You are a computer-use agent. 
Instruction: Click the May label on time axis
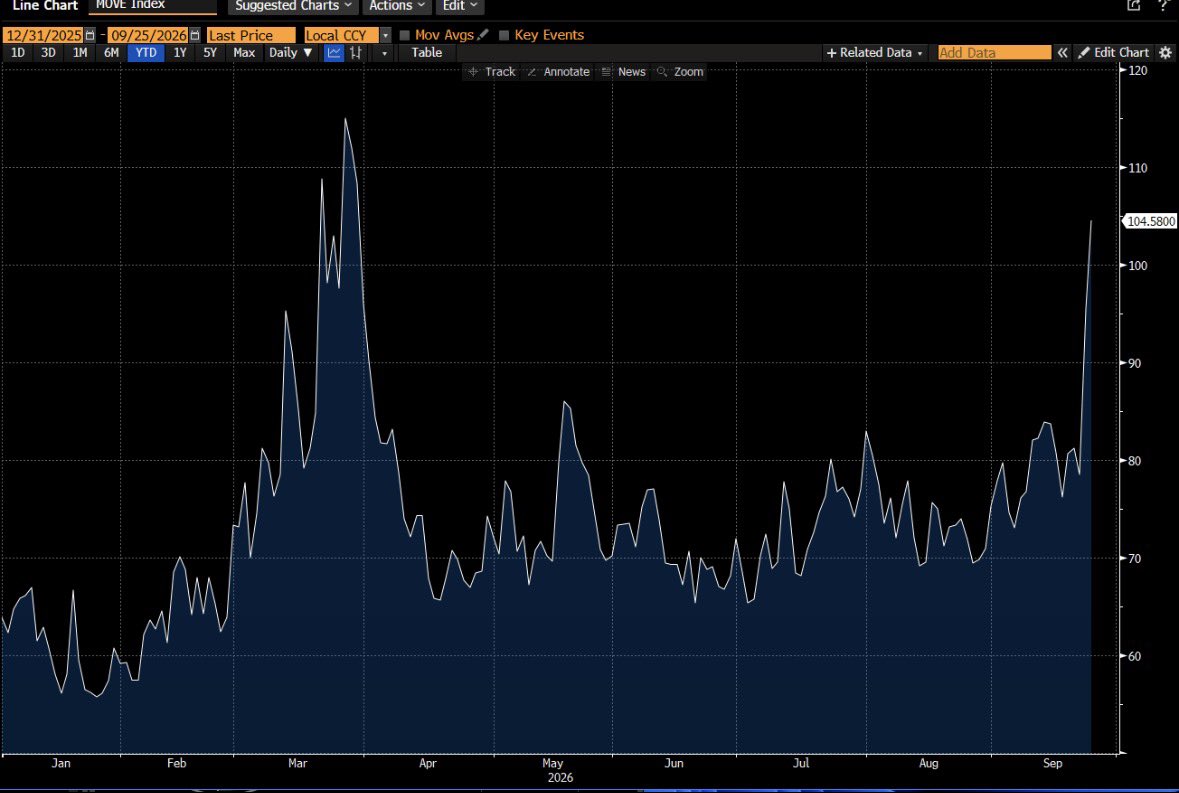tap(553, 763)
